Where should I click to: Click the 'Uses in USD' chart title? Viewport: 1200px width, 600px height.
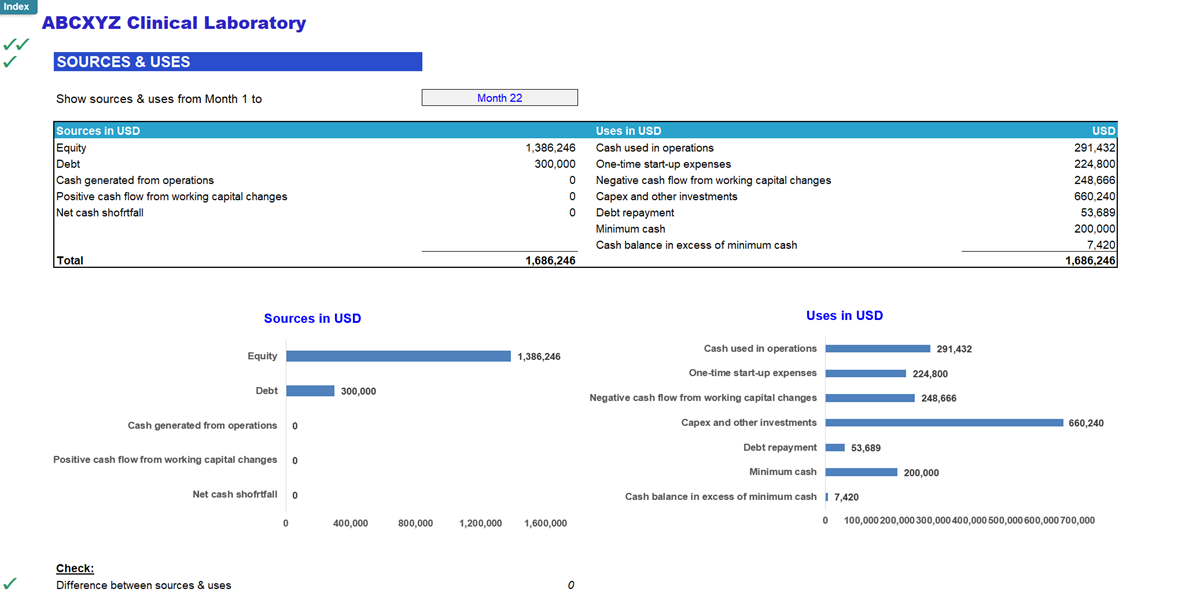(x=844, y=315)
